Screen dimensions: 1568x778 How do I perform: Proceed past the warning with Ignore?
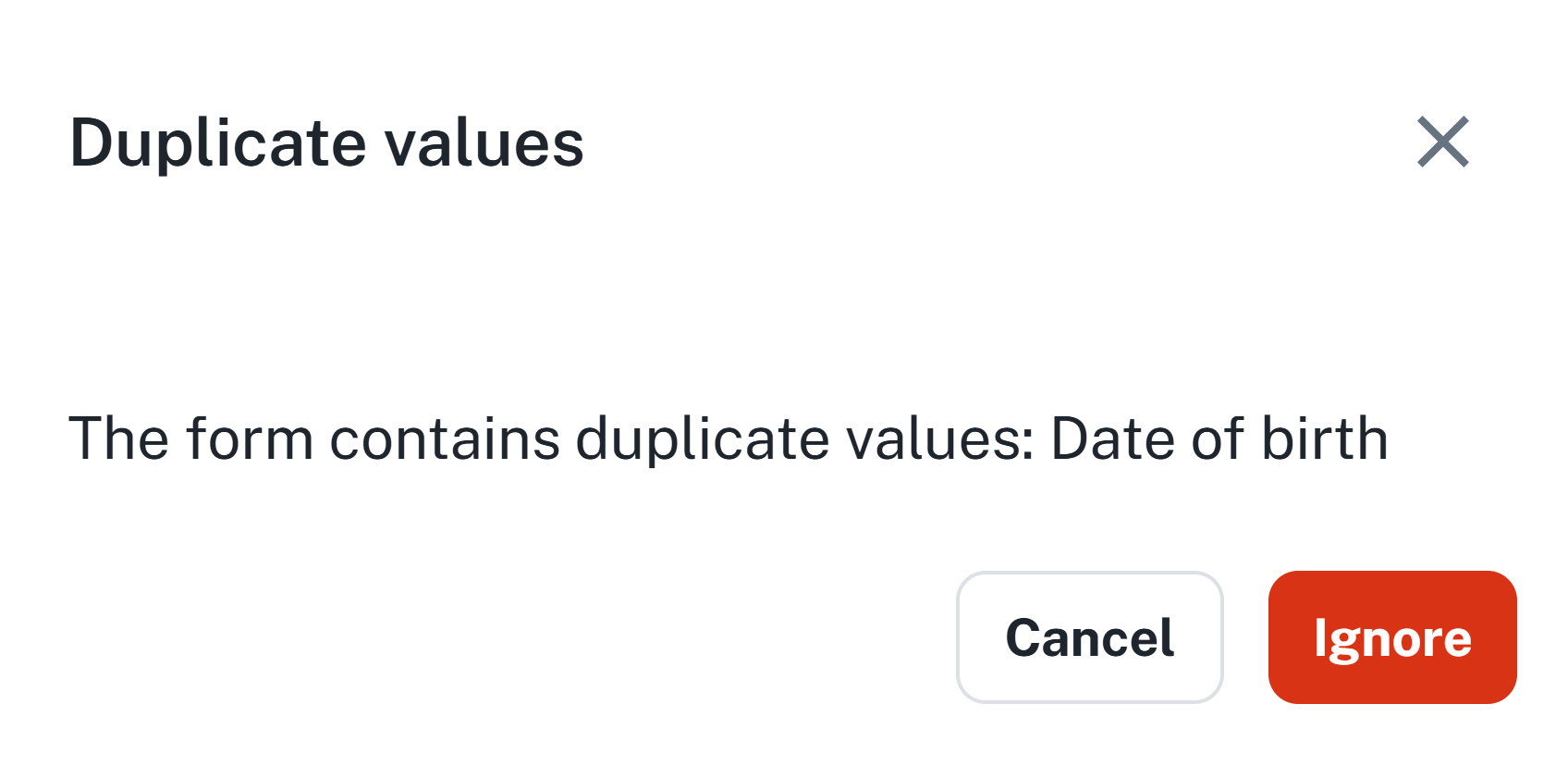[x=1391, y=637]
